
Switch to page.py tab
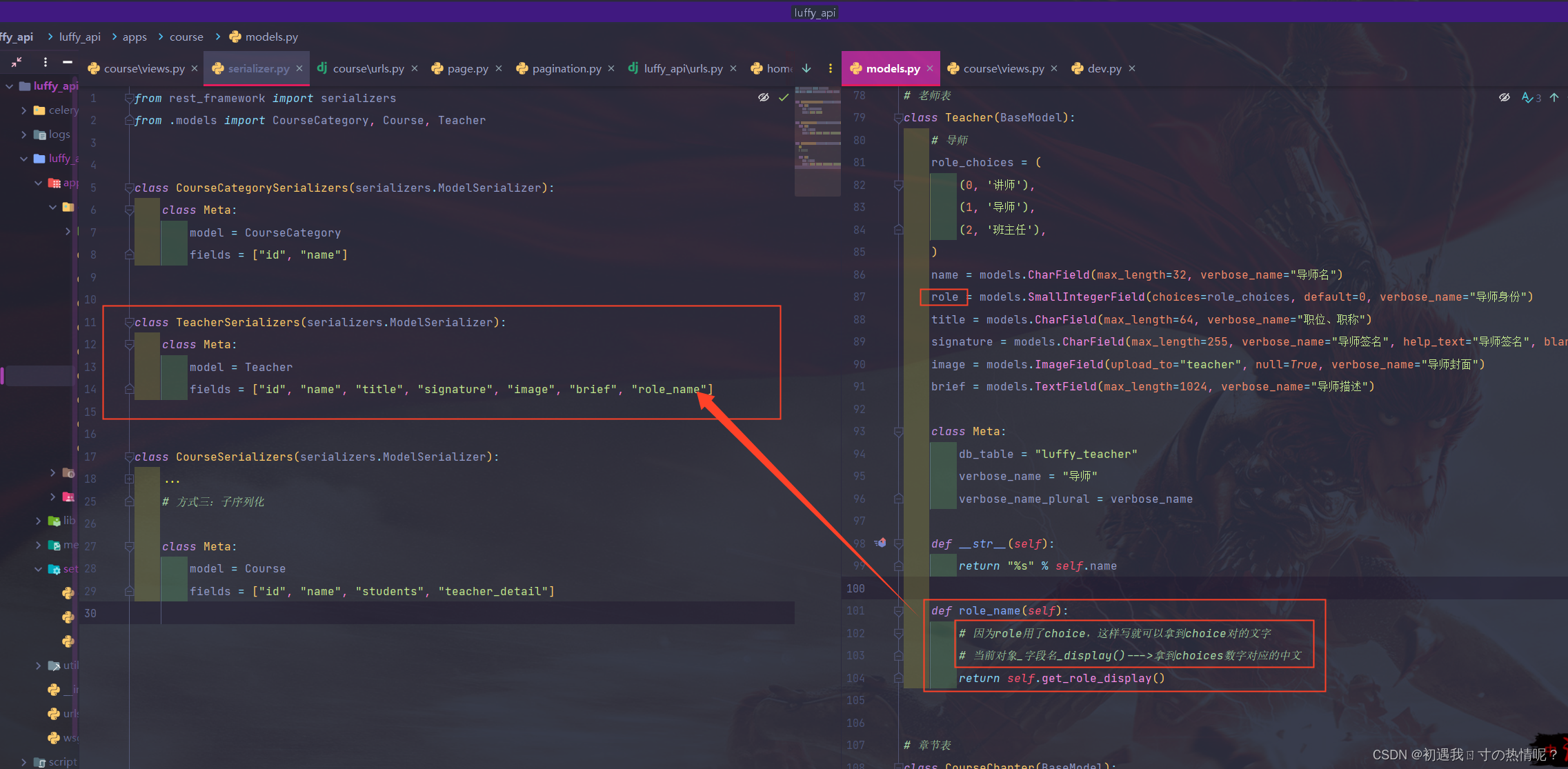(x=467, y=68)
